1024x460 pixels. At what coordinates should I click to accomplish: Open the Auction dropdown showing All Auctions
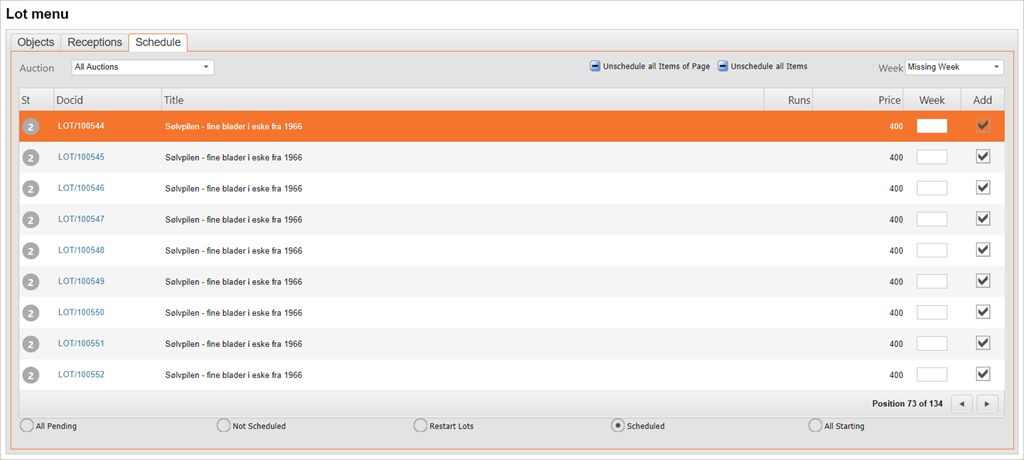point(143,67)
